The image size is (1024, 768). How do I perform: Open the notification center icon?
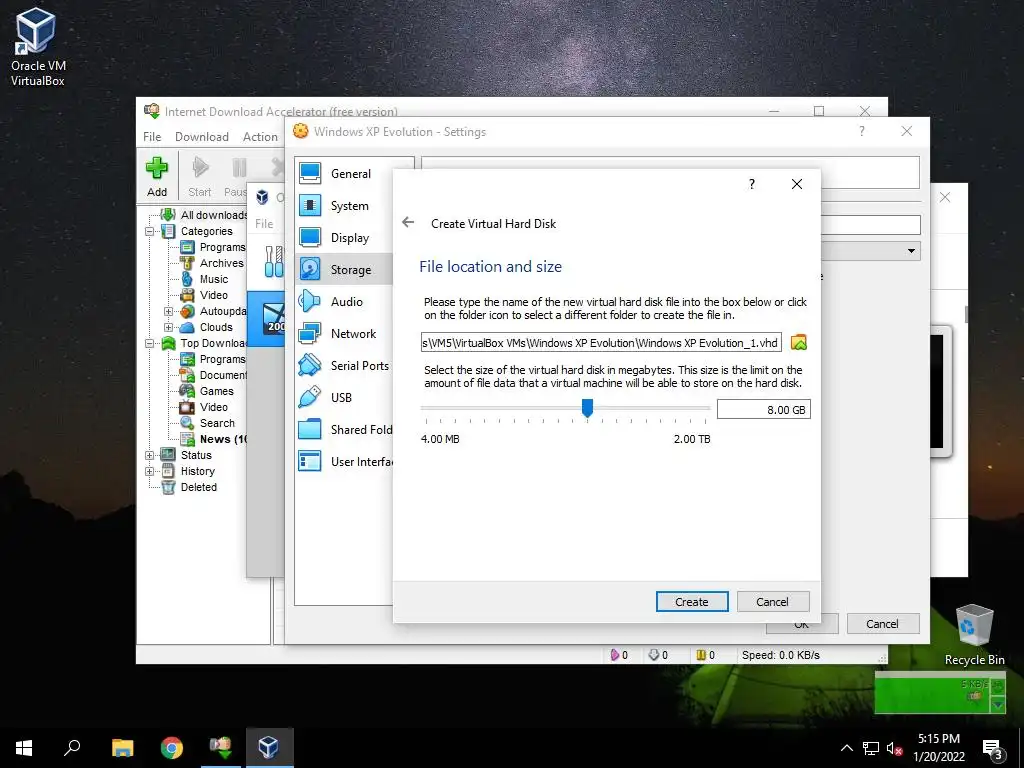coord(993,748)
